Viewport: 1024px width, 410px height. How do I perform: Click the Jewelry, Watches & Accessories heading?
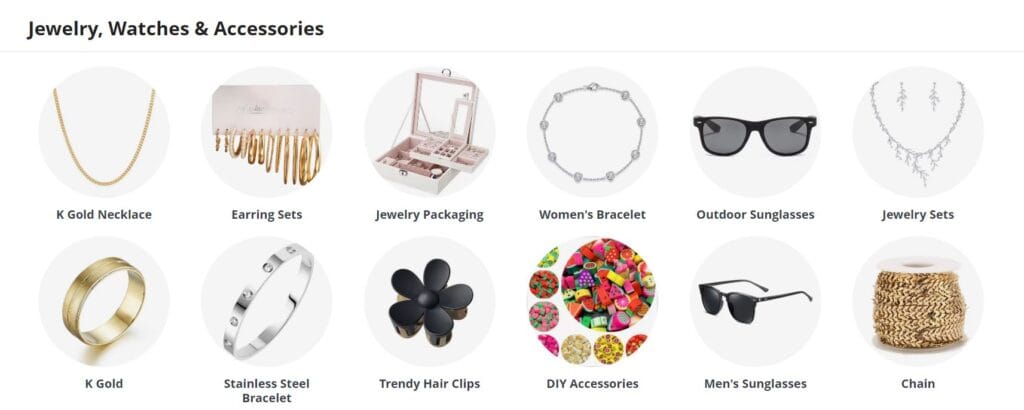pos(176,29)
